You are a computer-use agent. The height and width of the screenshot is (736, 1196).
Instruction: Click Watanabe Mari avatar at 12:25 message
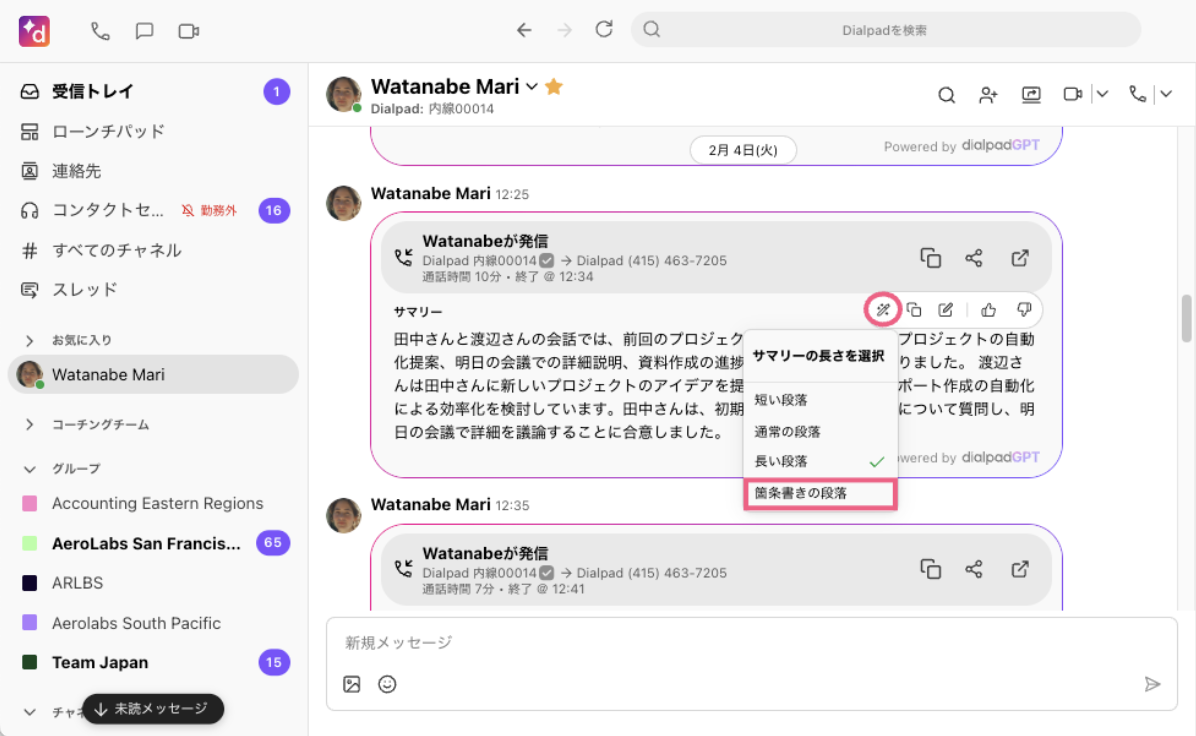(343, 203)
